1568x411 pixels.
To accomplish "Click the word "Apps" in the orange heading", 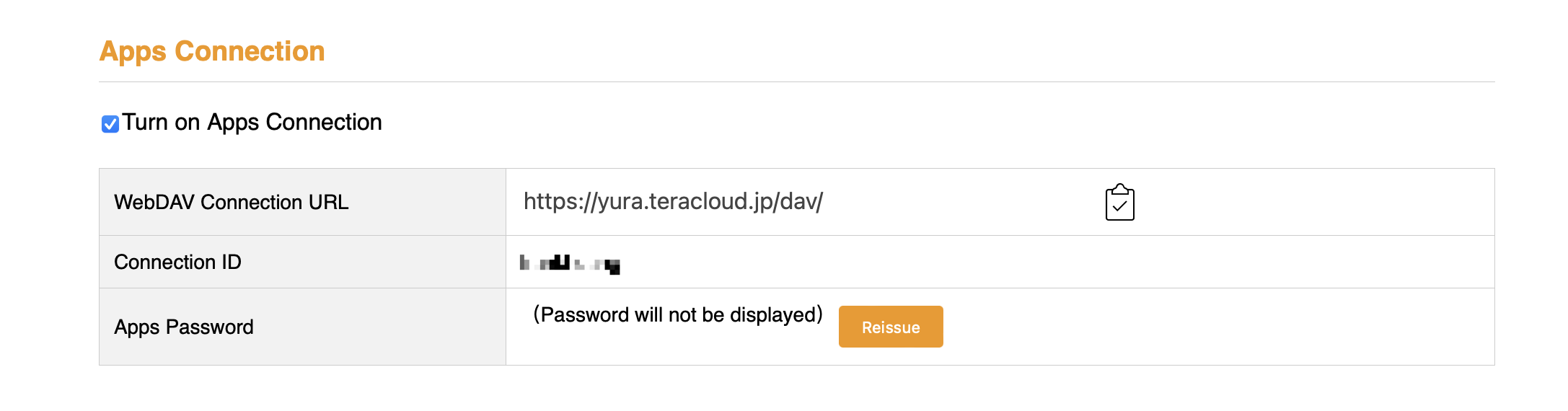I will pos(133,51).
